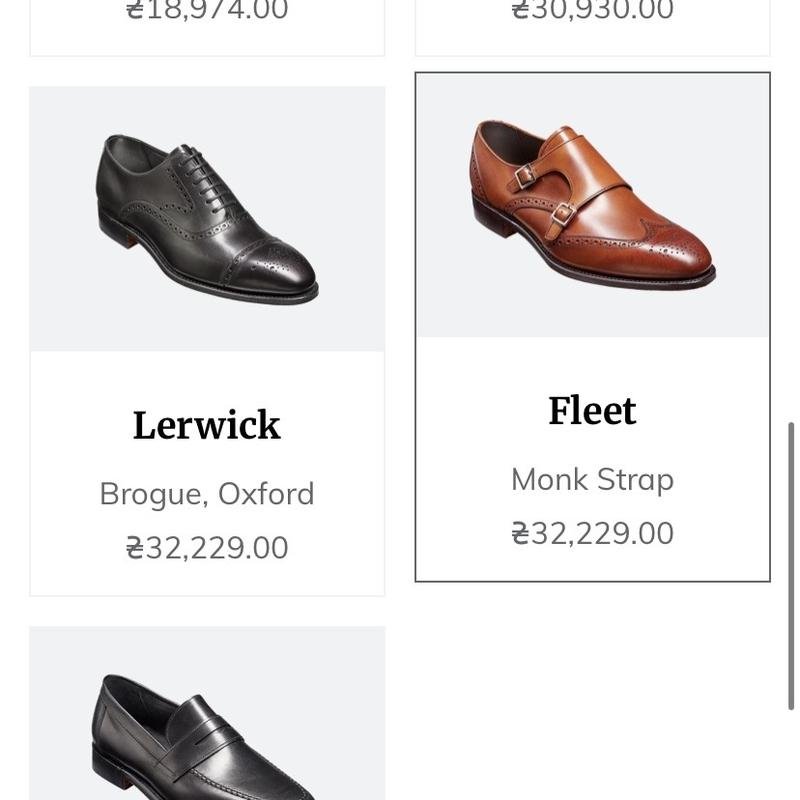Click the Lerwick product title

pyautogui.click(x=207, y=425)
